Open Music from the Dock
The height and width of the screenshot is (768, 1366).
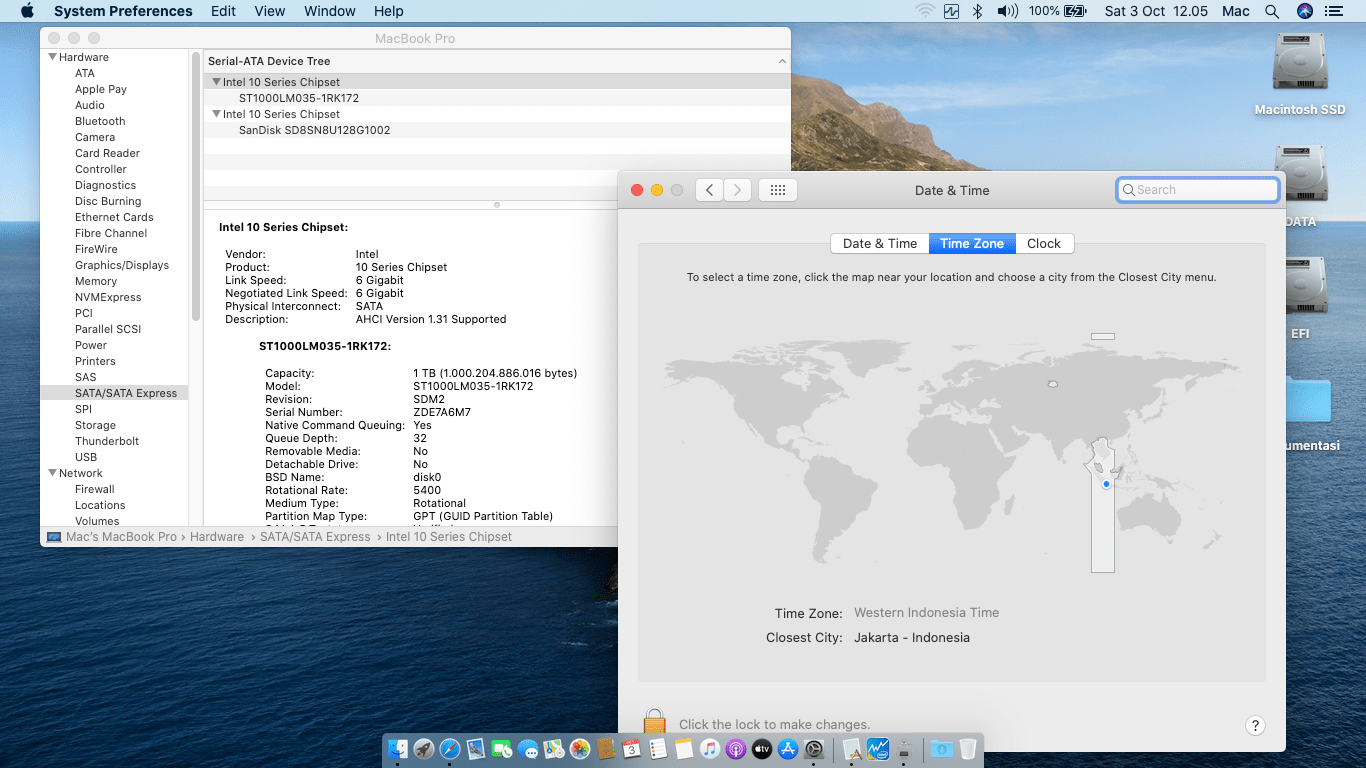[710, 748]
